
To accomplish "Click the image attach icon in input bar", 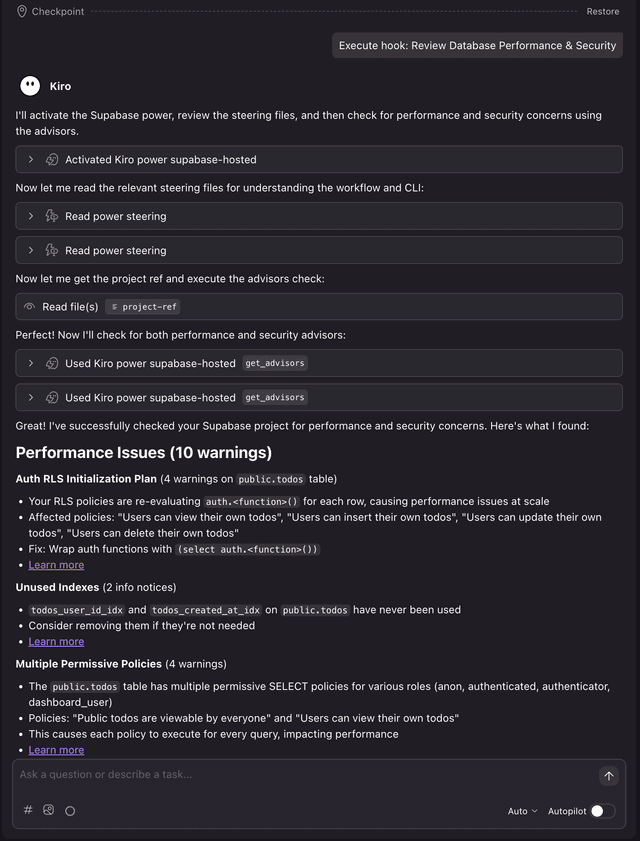I will coord(48,810).
